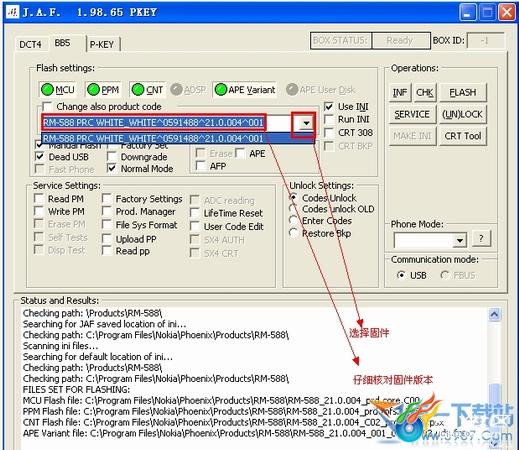The image size is (519, 450).
Task: Uncheck the Dead USB option
Action: click(x=39, y=156)
